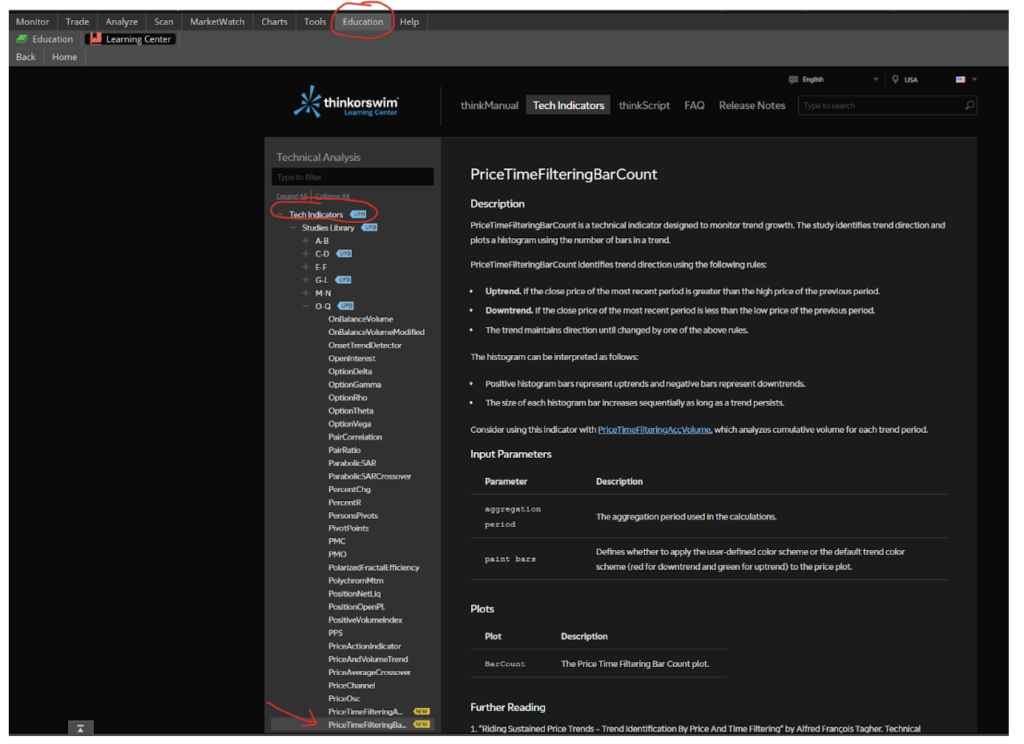Select PositionNetLiq in the sidebar
The width and height of the screenshot is (1024, 744).
click(x=354, y=594)
